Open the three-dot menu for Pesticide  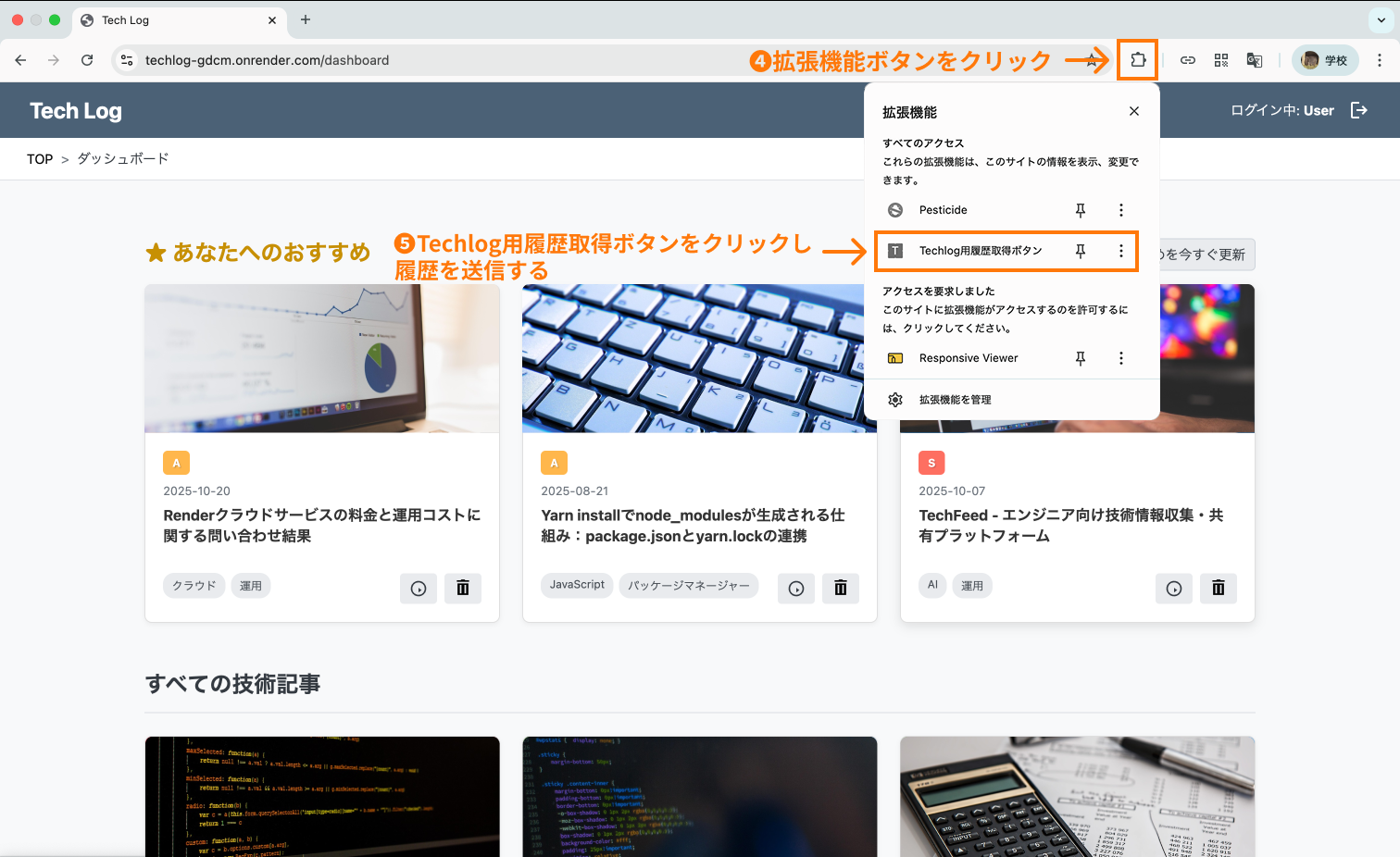[x=1120, y=209]
